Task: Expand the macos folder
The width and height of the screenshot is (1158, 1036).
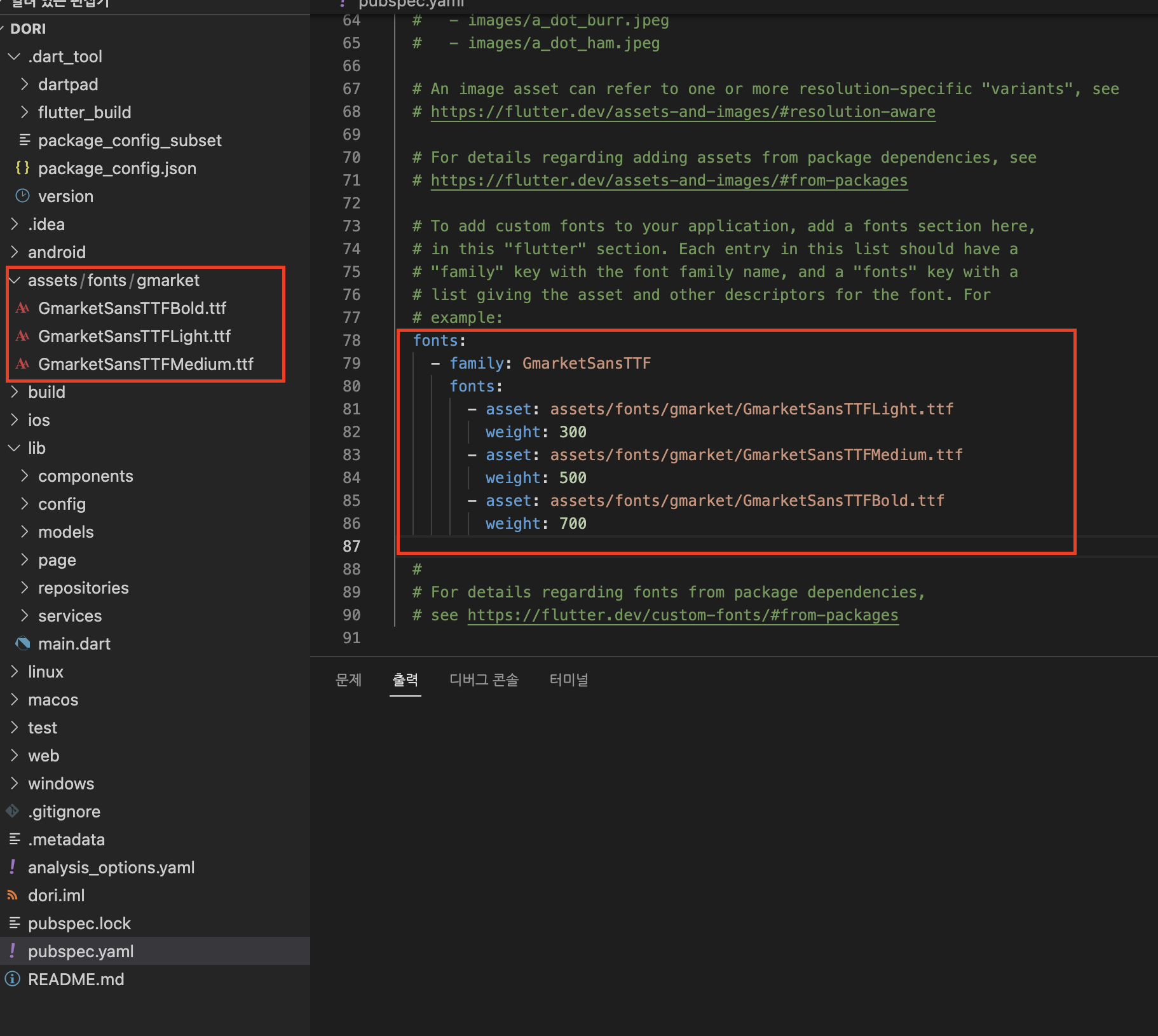Action: (14, 700)
